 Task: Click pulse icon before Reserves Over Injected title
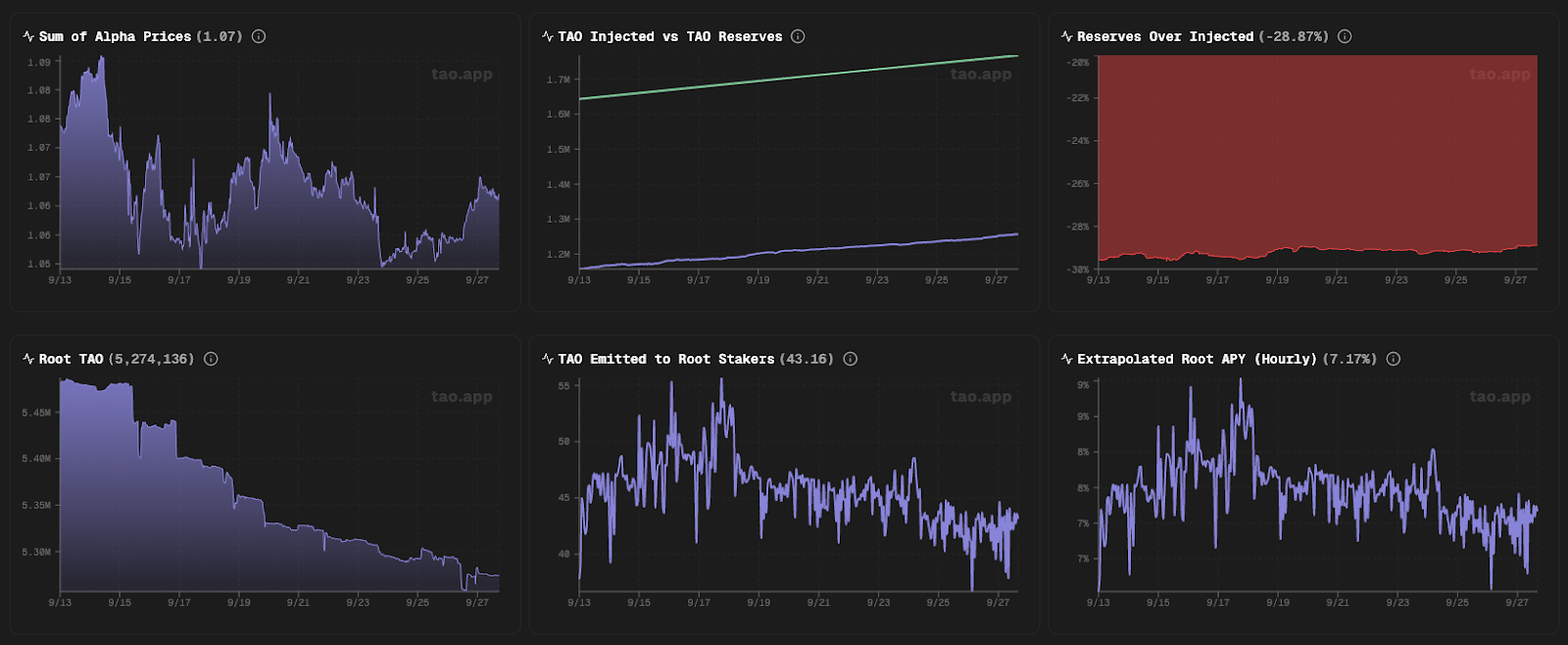(x=1066, y=36)
